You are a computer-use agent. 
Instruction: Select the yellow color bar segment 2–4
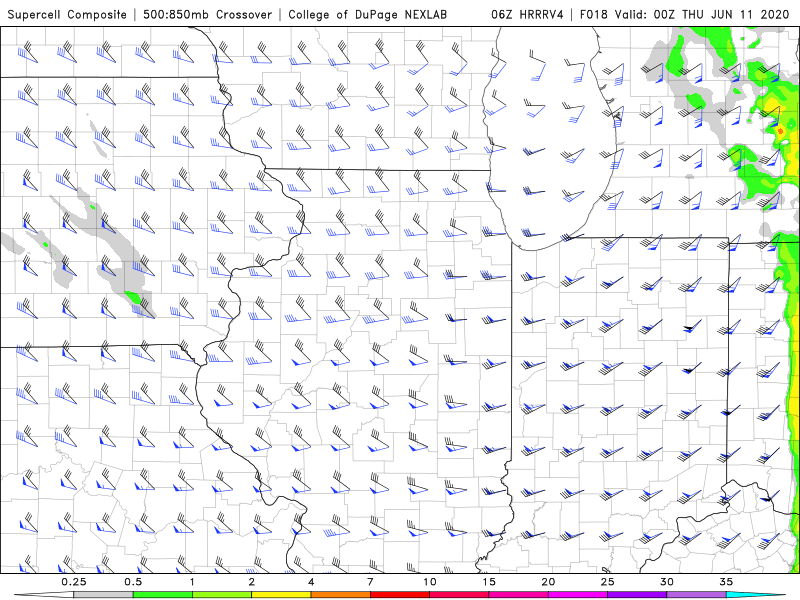point(281,595)
